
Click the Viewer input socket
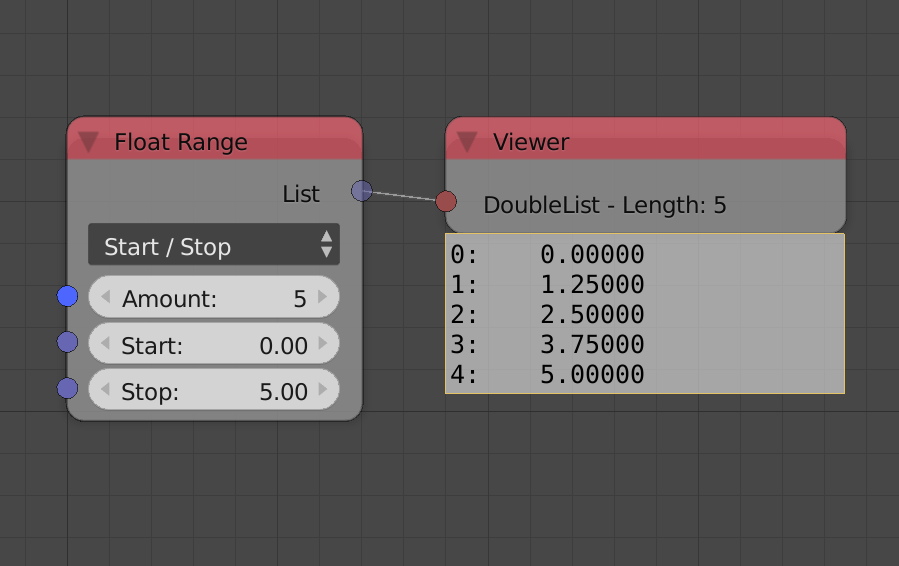pos(446,202)
